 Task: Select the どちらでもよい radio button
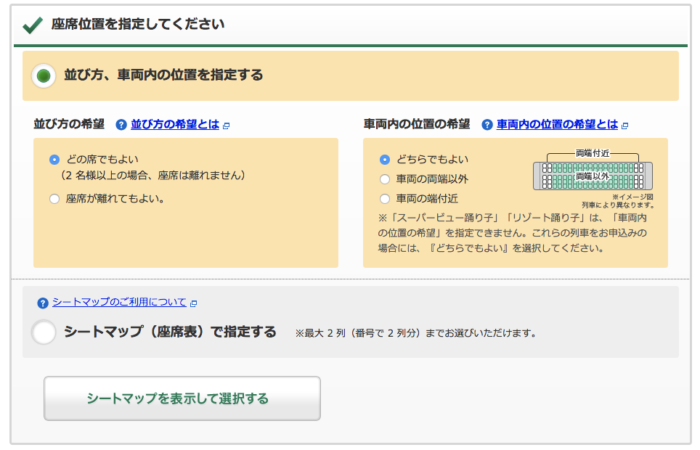pos(385,159)
